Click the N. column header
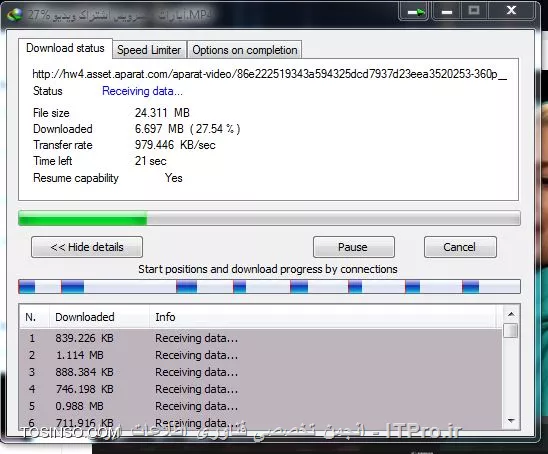The image size is (548, 454). click(34, 317)
